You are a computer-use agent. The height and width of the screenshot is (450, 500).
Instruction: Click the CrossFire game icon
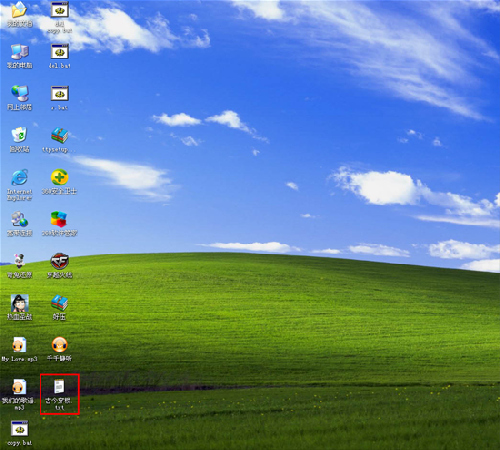[60, 261]
